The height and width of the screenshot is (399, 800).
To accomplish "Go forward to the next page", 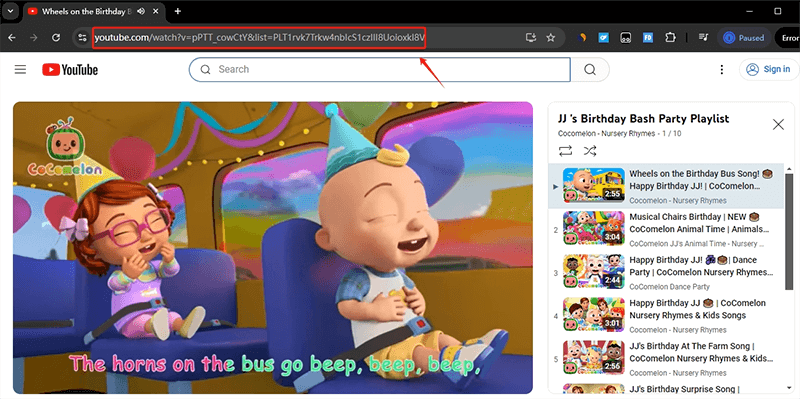I will pos(34,38).
